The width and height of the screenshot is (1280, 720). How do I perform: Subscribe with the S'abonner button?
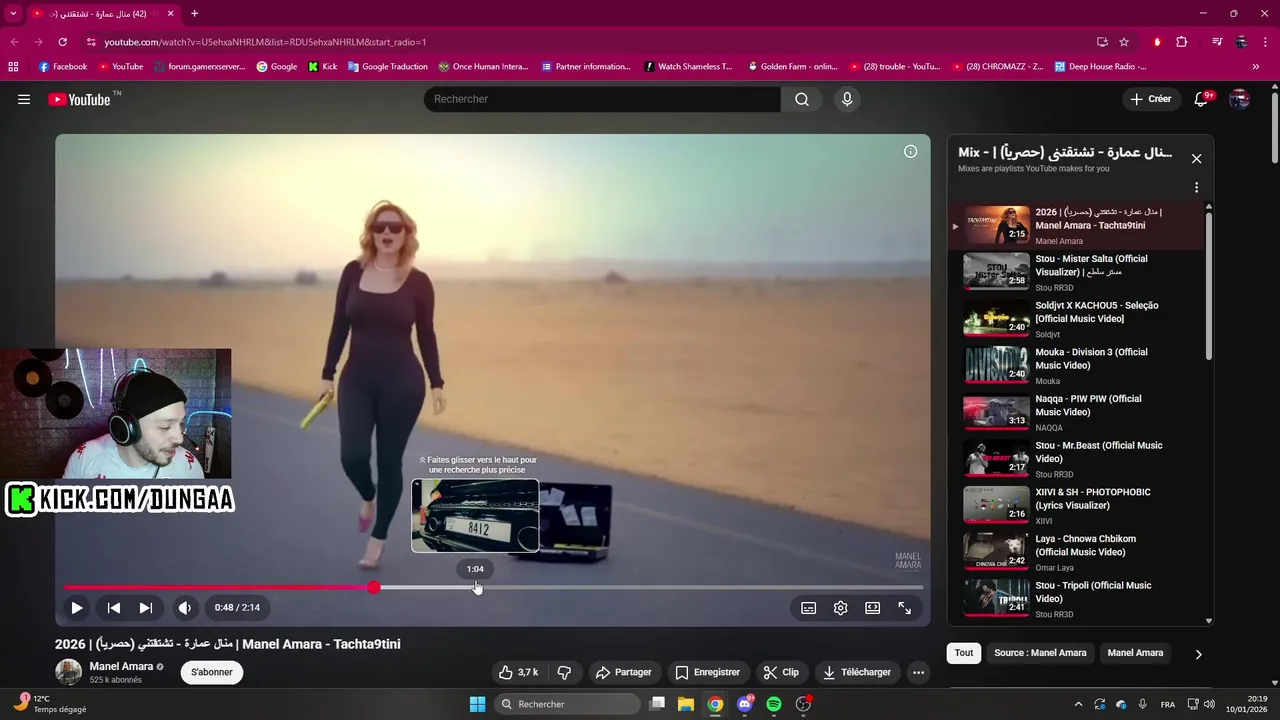(212, 672)
